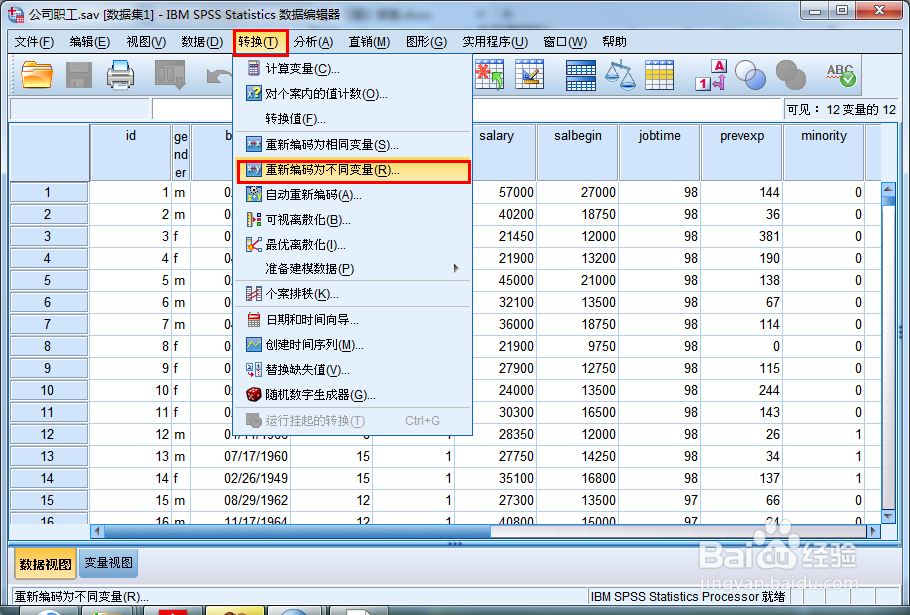The height and width of the screenshot is (615, 910).
Task: Click the recode into same variables icon
Action: coord(254,144)
